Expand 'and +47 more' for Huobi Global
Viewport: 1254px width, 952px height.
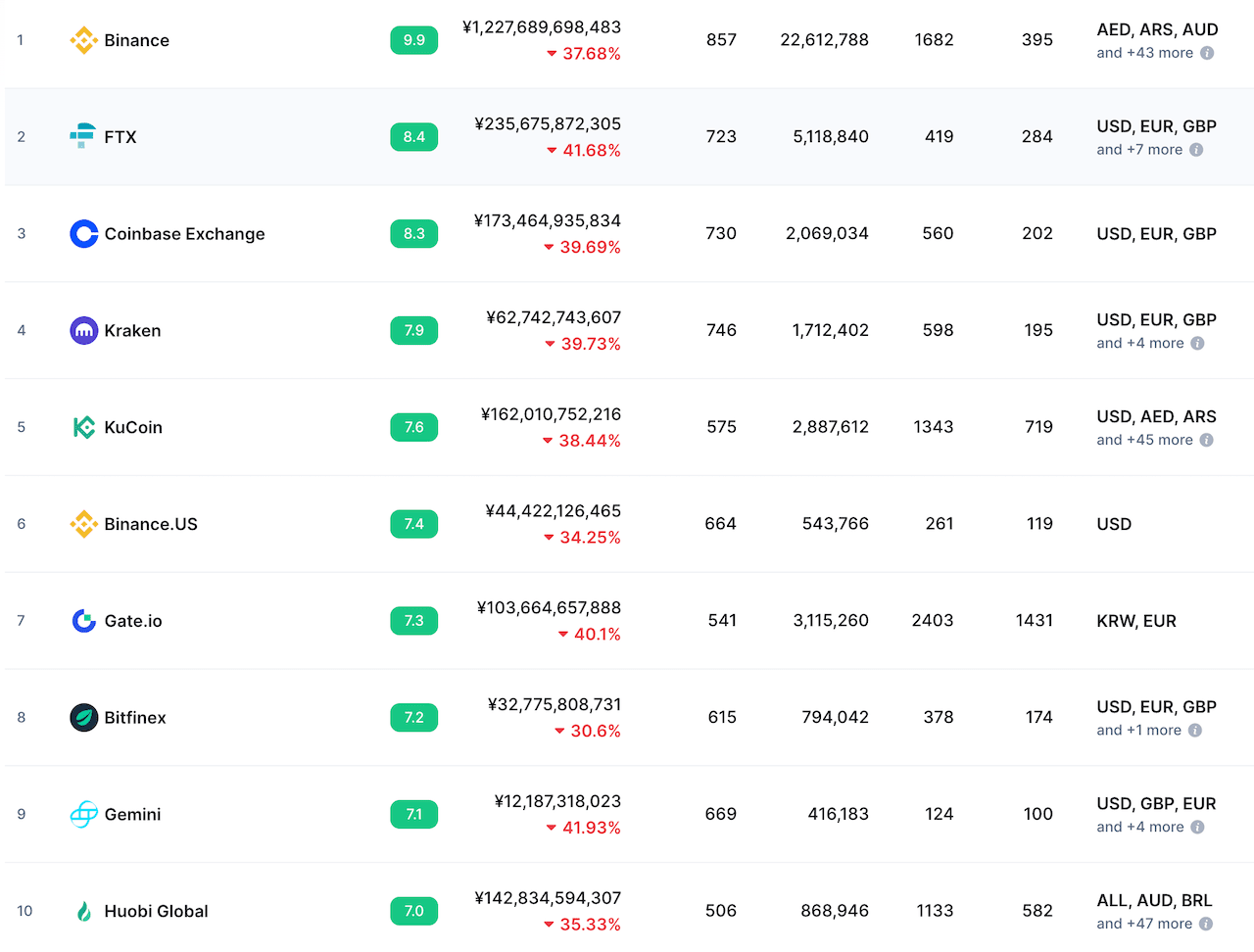(1144, 924)
